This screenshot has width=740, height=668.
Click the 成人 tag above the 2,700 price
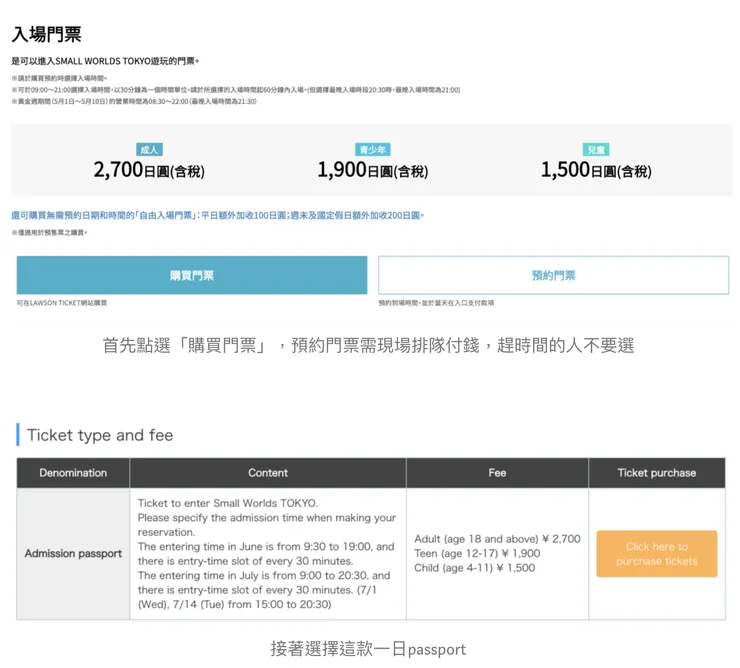tap(149, 150)
